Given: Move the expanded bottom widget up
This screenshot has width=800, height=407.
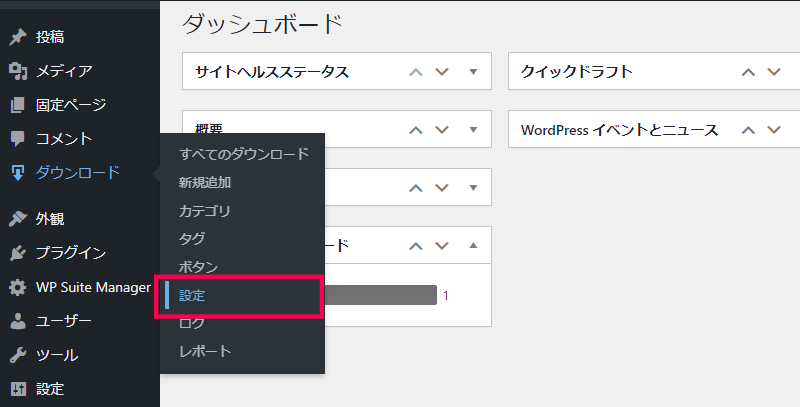Looking at the screenshot, I should [x=416, y=246].
